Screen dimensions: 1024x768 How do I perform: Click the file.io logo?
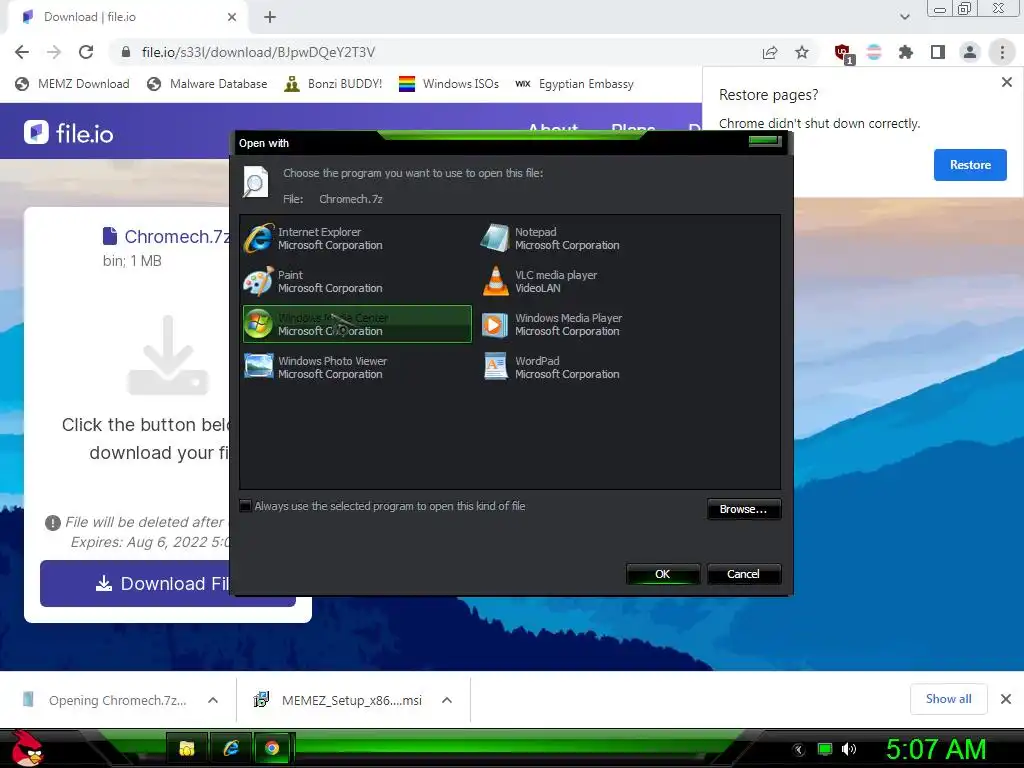point(69,133)
